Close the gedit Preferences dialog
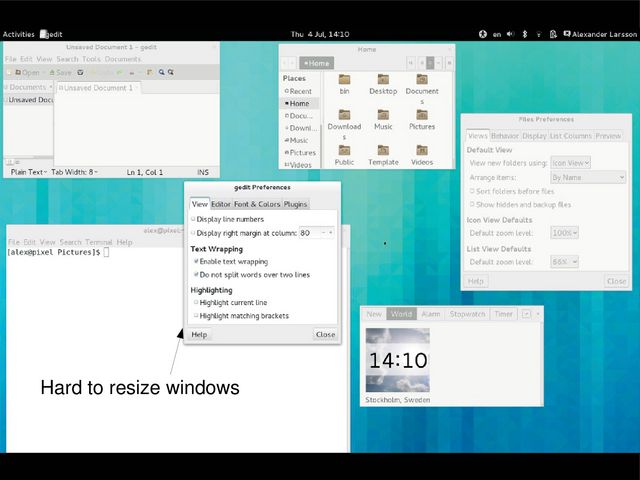The width and height of the screenshot is (640, 480). 325,335
